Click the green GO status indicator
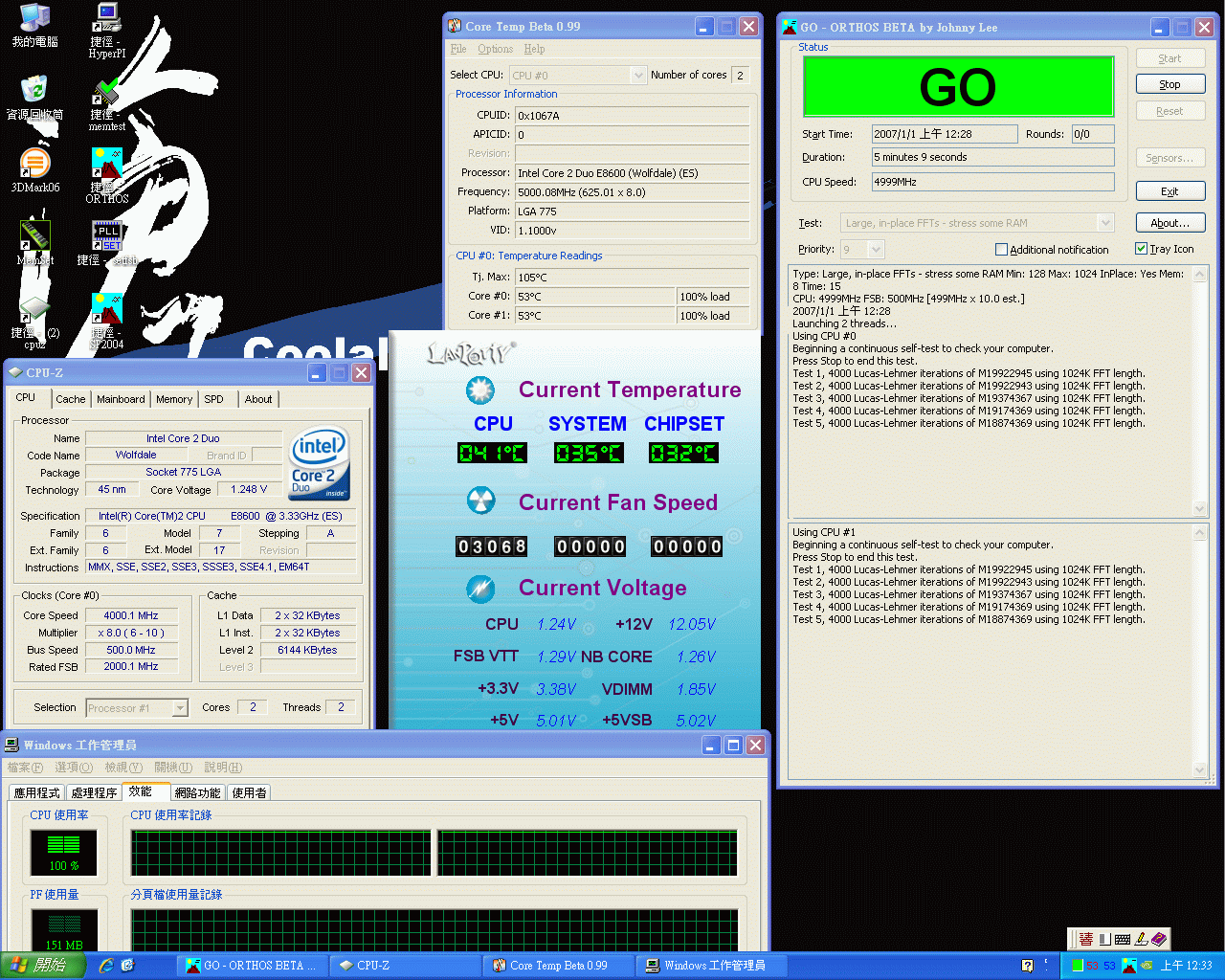Screen dimensions: 1225x980 [958, 87]
